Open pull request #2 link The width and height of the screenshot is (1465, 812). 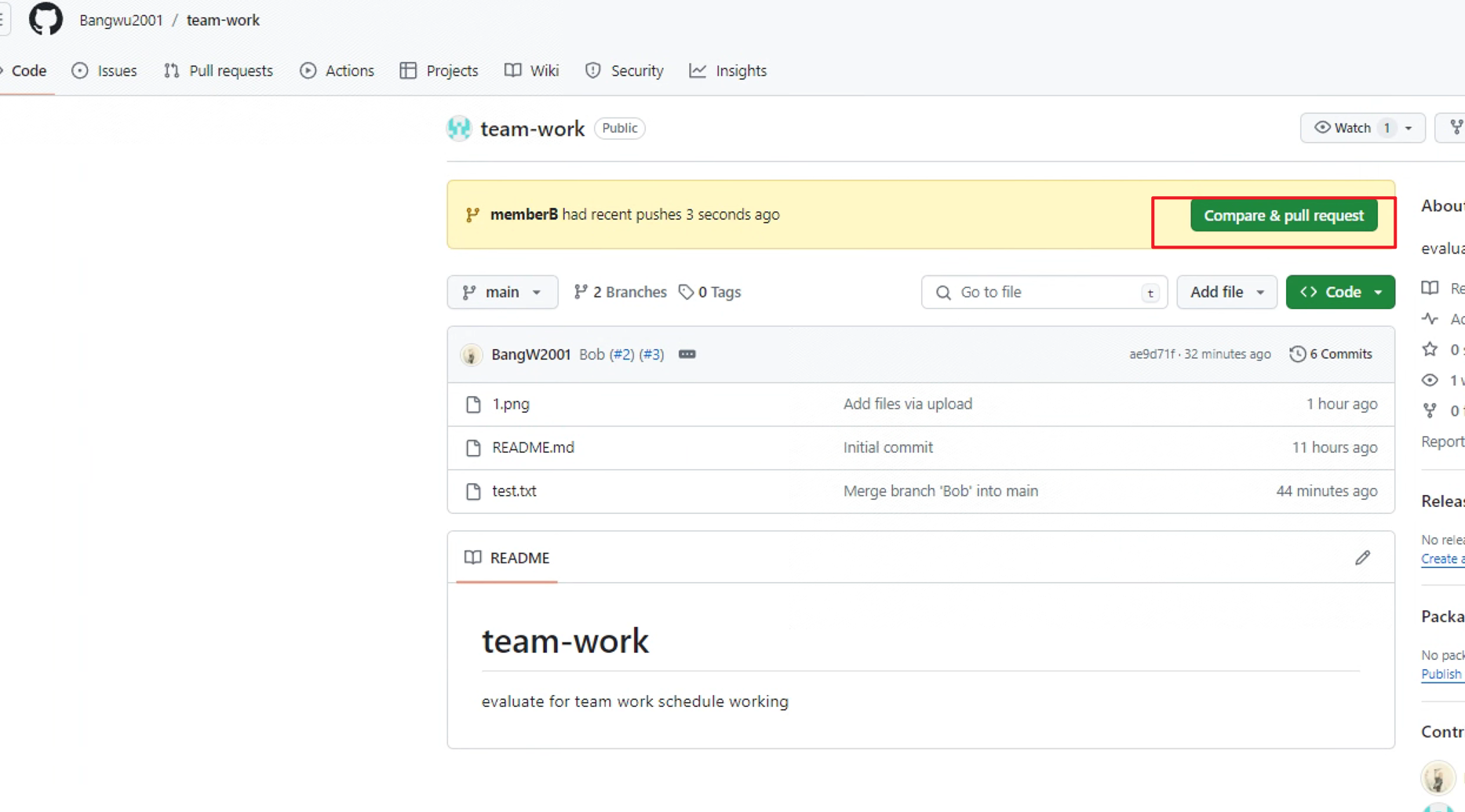click(x=622, y=355)
